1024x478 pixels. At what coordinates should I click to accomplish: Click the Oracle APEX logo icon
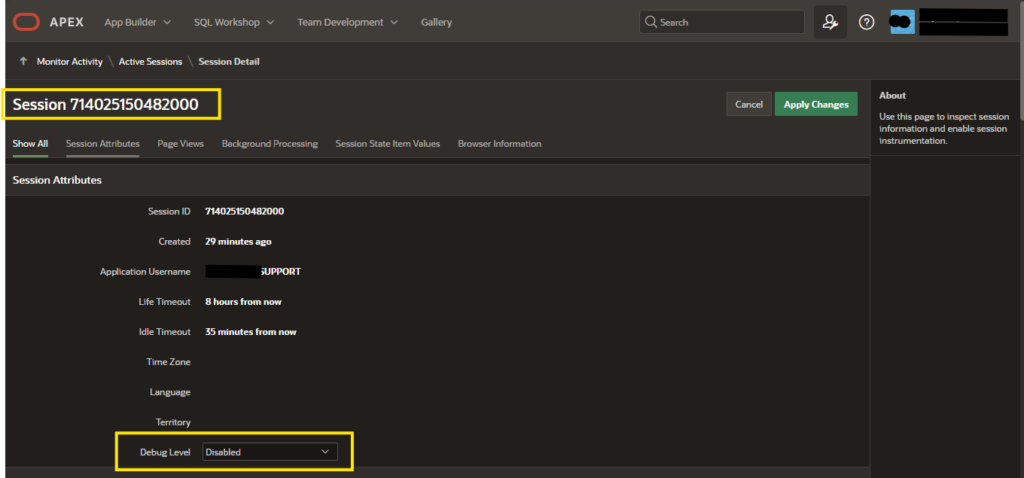[26, 22]
